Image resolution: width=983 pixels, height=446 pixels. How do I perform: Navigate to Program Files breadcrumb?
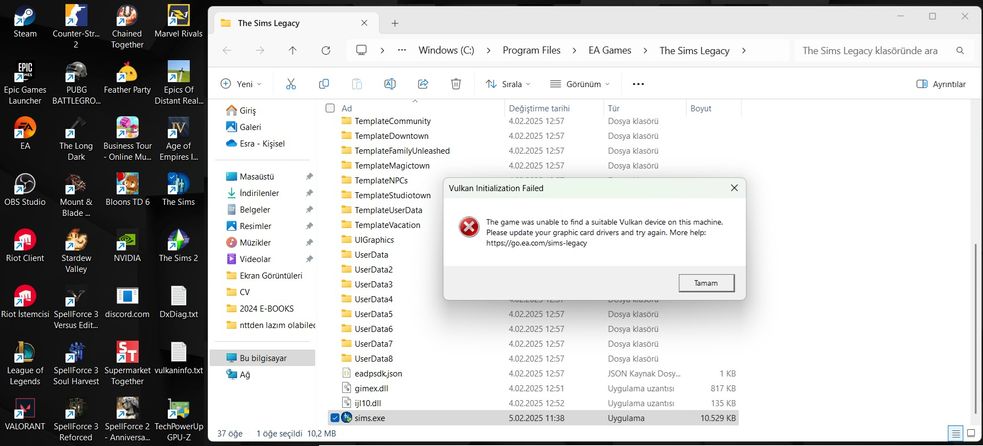(x=532, y=51)
